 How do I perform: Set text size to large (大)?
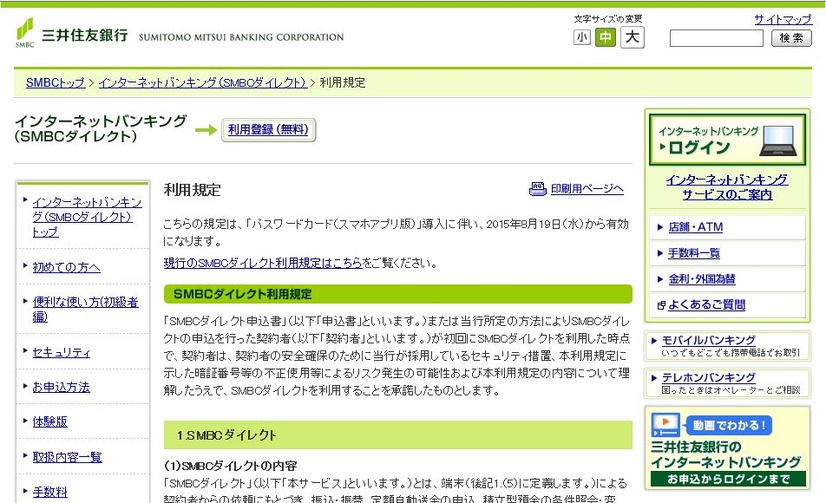632,37
